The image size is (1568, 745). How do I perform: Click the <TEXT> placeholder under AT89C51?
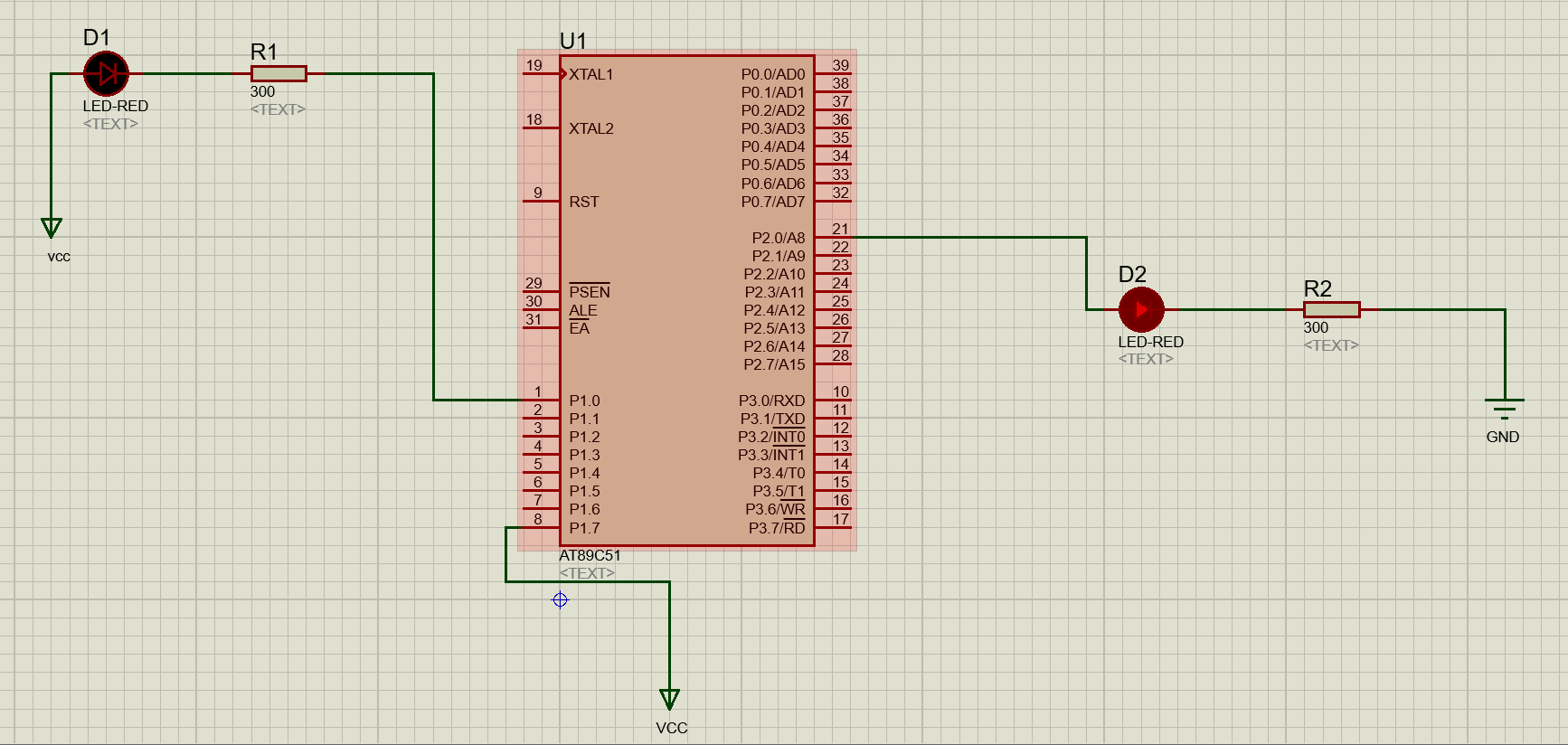tap(587, 573)
